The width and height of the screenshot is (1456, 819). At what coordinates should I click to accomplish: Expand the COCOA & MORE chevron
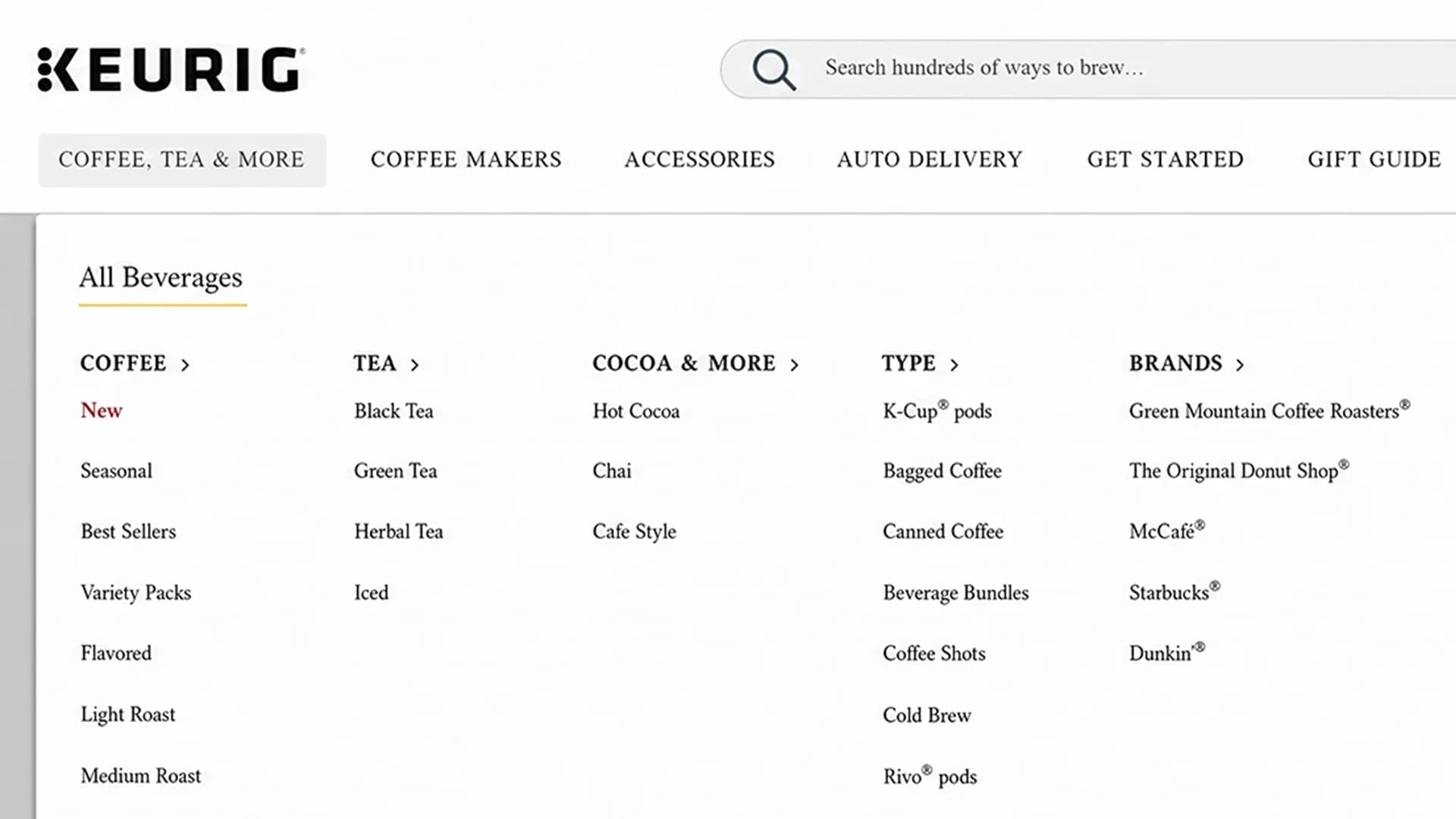[795, 366]
